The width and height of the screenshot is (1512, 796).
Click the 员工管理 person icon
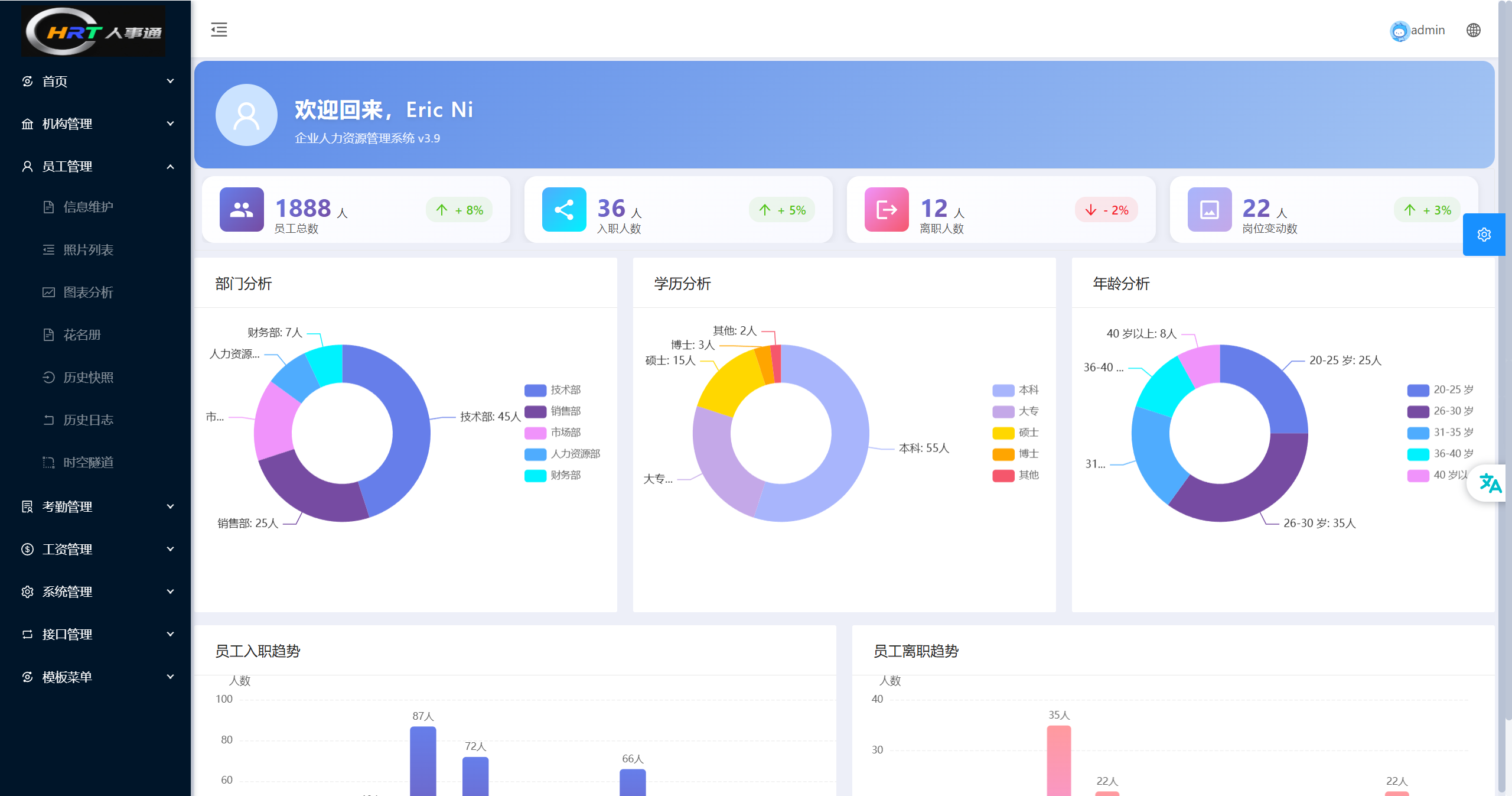tap(27, 166)
